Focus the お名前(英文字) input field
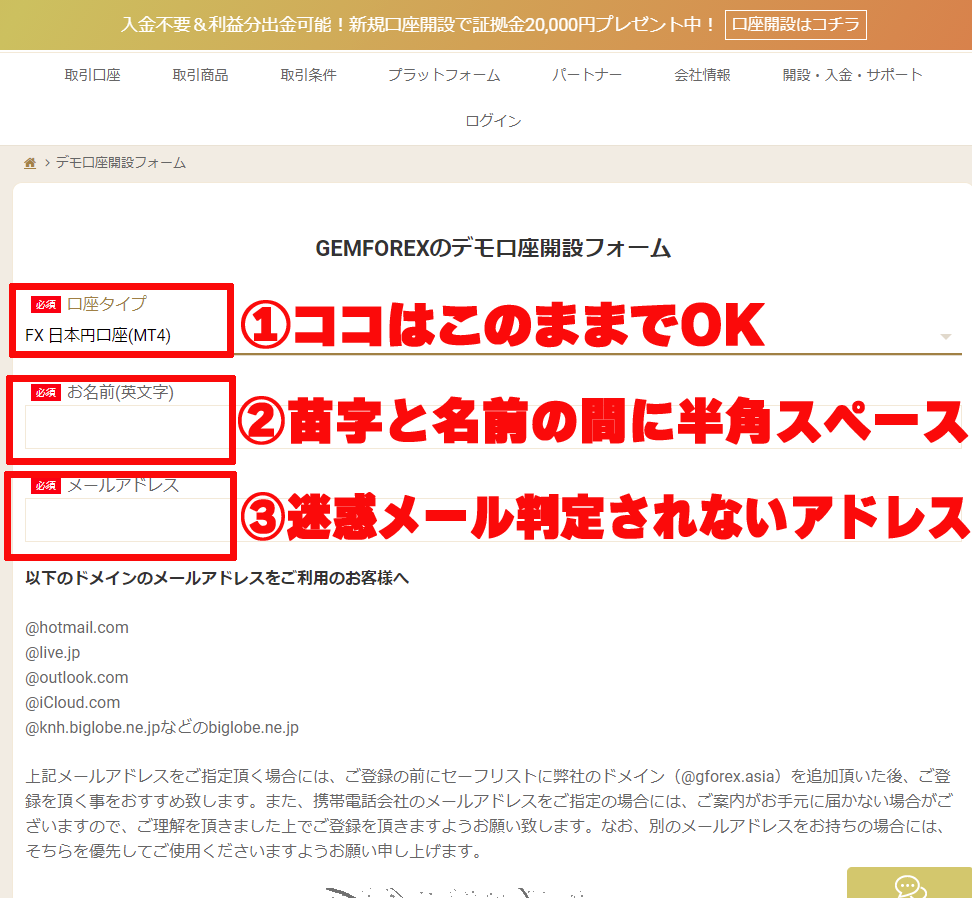 click(493, 426)
